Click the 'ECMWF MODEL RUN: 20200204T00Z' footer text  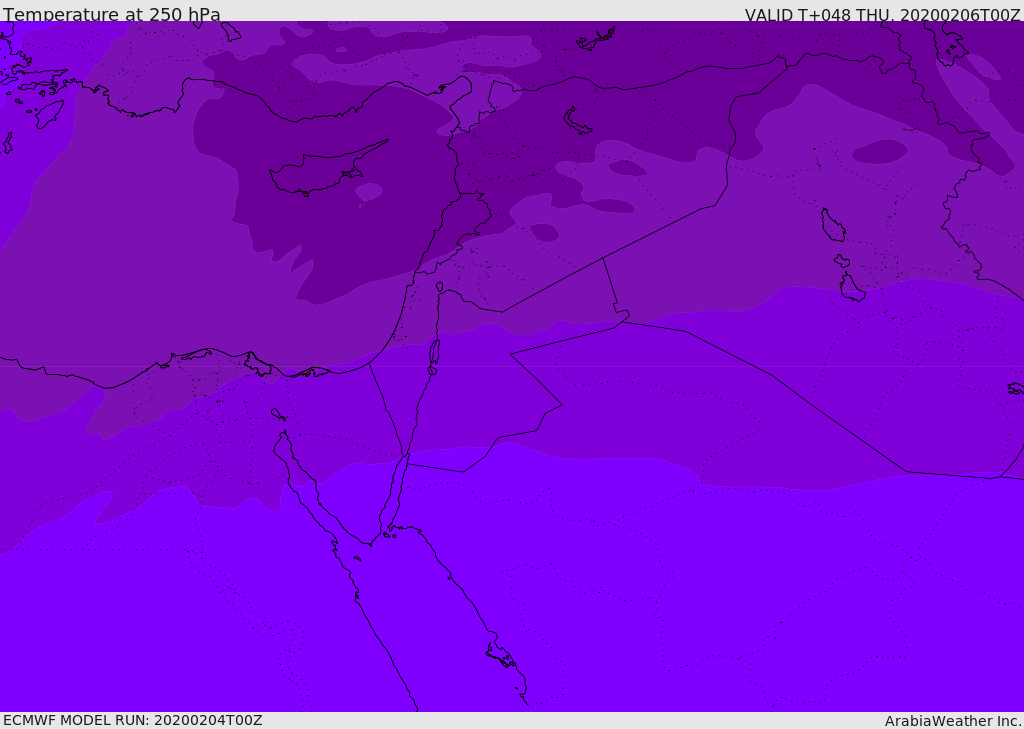point(133,720)
